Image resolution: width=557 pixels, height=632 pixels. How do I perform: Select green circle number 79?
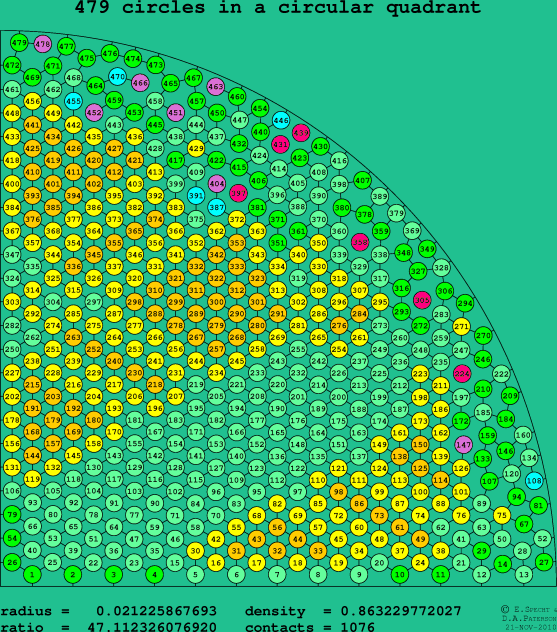click(12, 514)
